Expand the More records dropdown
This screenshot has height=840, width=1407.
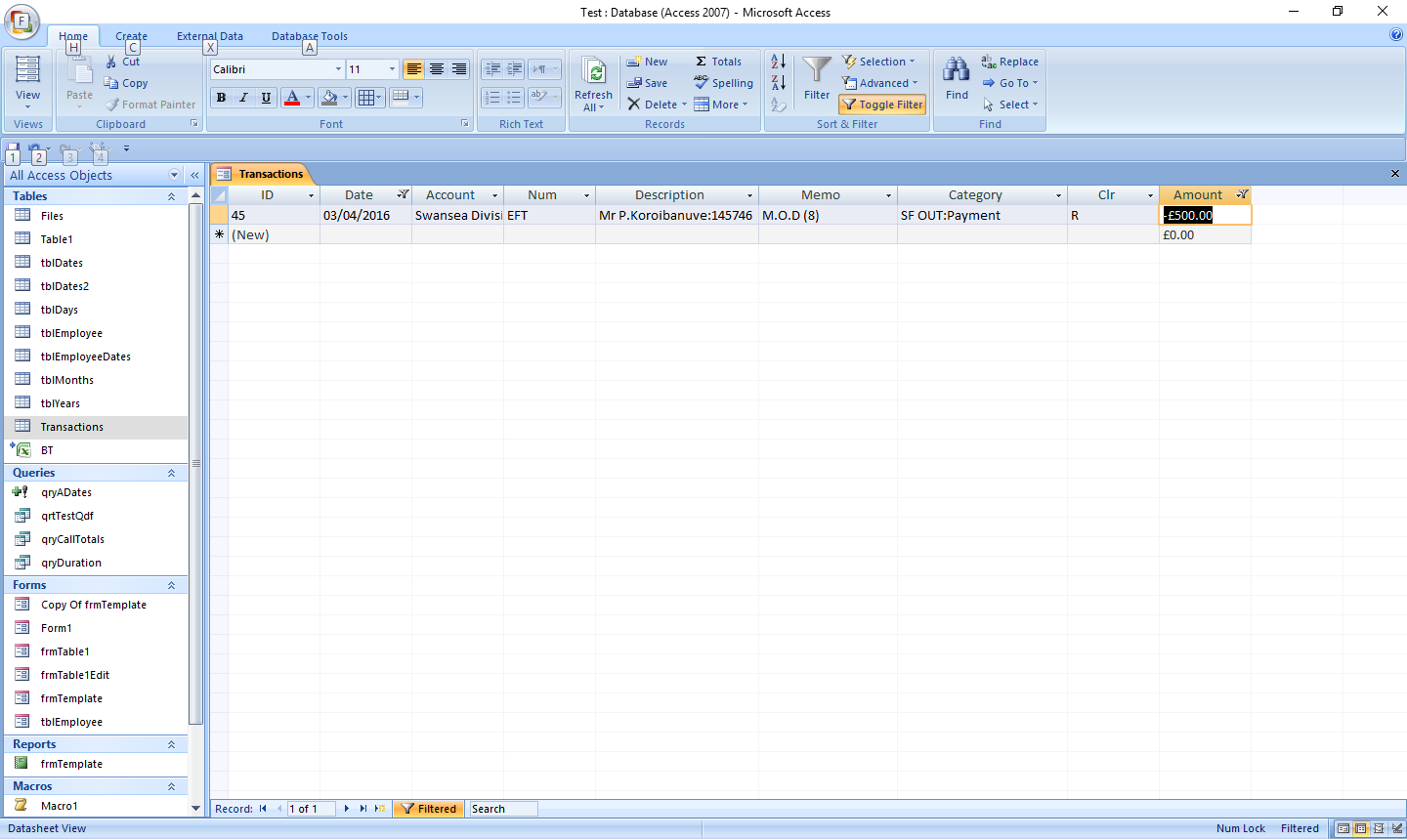click(x=721, y=105)
